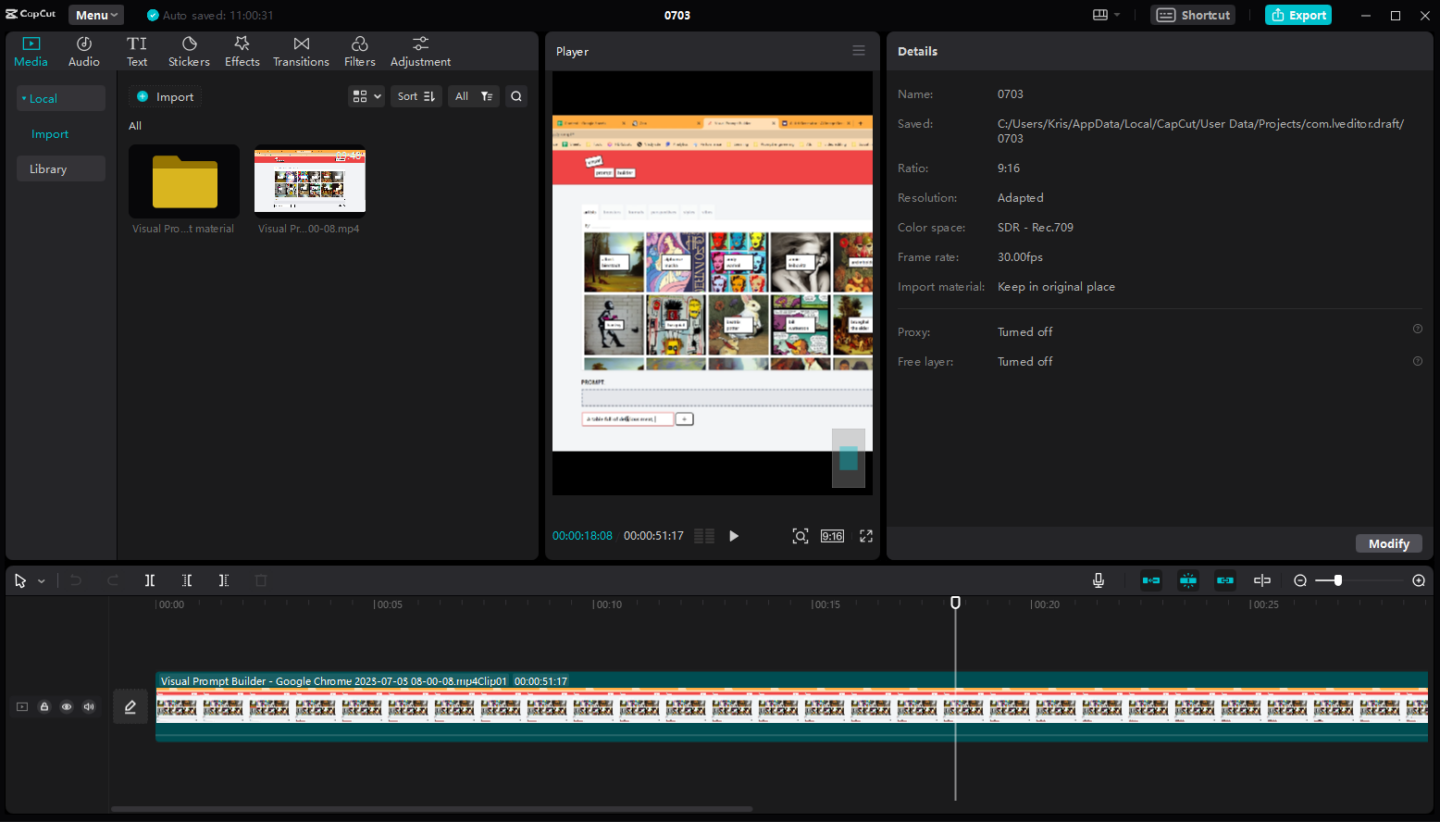
Task: Select the Visual Prompt Builder timeline clip
Action: (791, 707)
